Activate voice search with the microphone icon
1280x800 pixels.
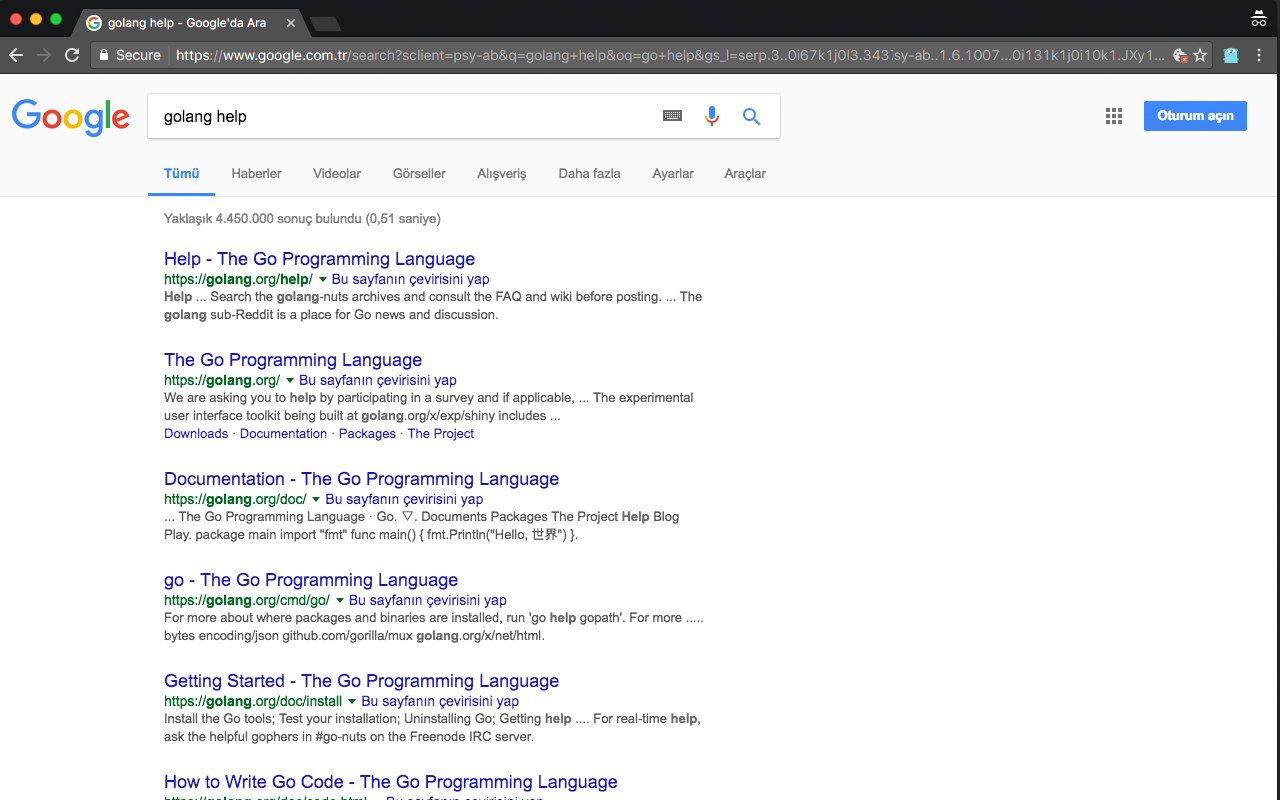click(x=711, y=116)
